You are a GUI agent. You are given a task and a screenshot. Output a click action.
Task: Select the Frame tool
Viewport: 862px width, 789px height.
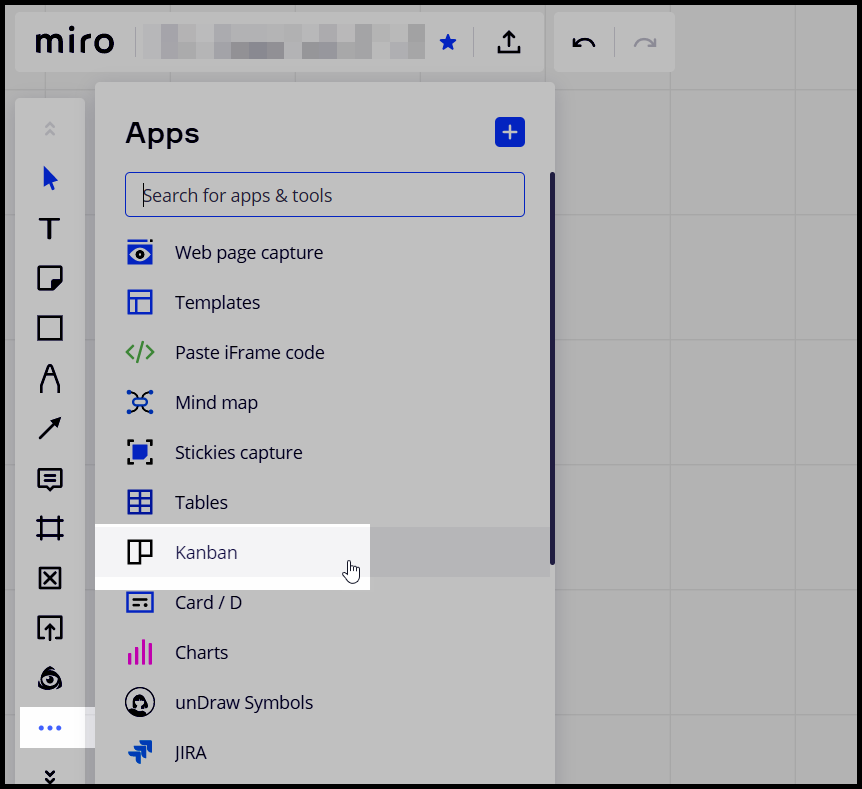50,528
